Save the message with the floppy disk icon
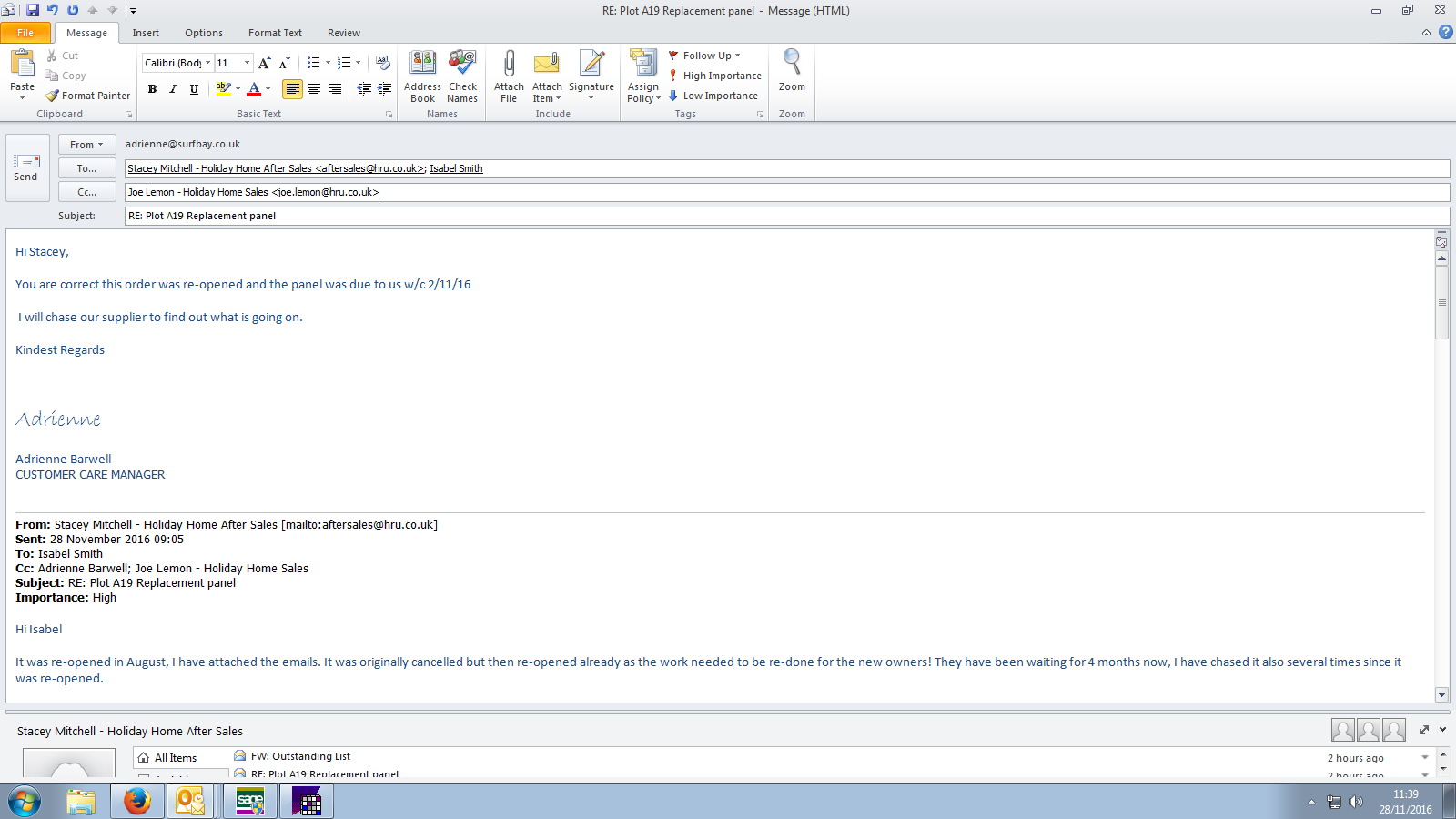 pyautogui.click(x=33, y=10)
